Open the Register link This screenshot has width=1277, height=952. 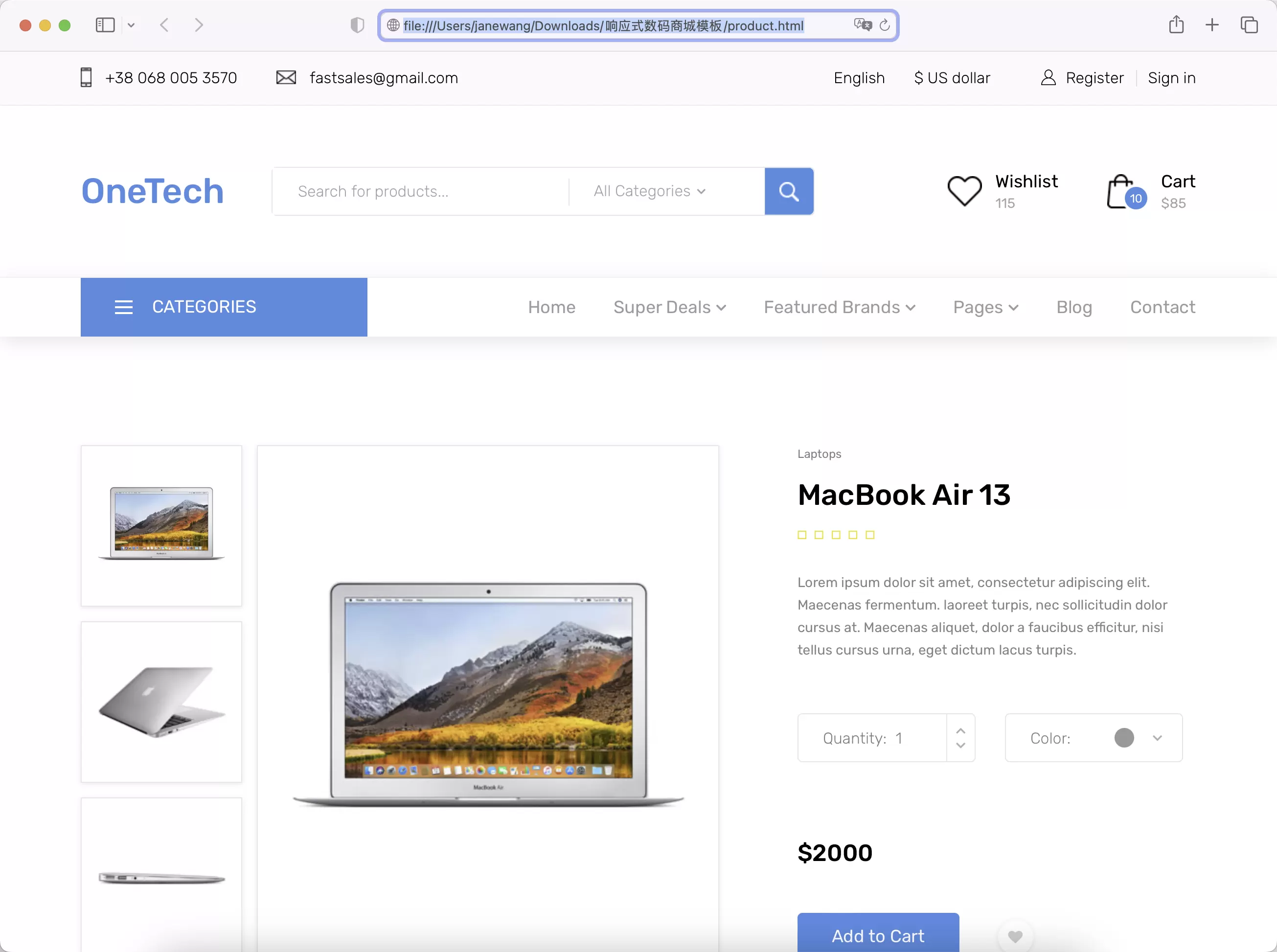coord(1095,78)
